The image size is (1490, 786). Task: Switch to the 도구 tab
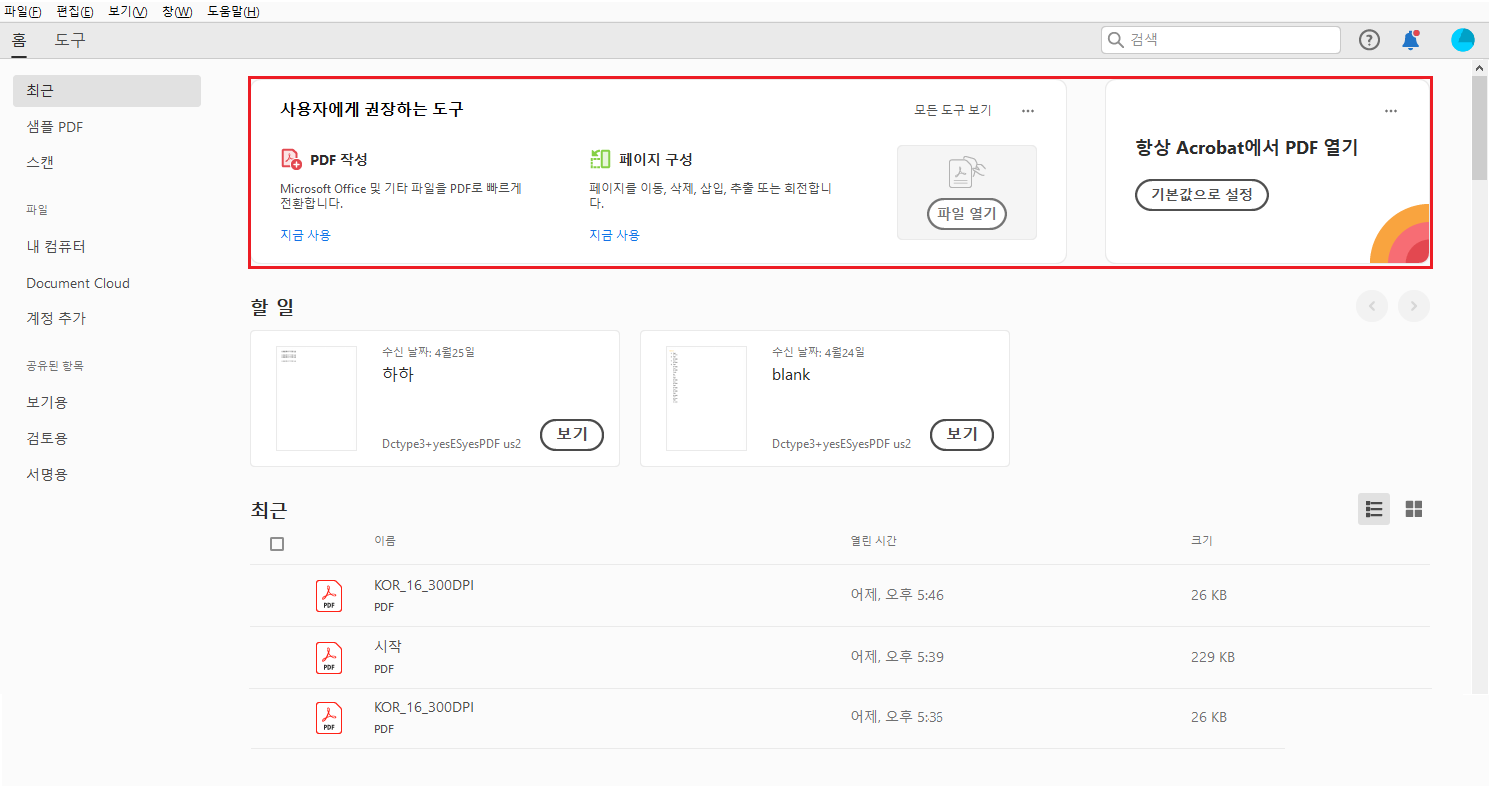tap(70, 40)
